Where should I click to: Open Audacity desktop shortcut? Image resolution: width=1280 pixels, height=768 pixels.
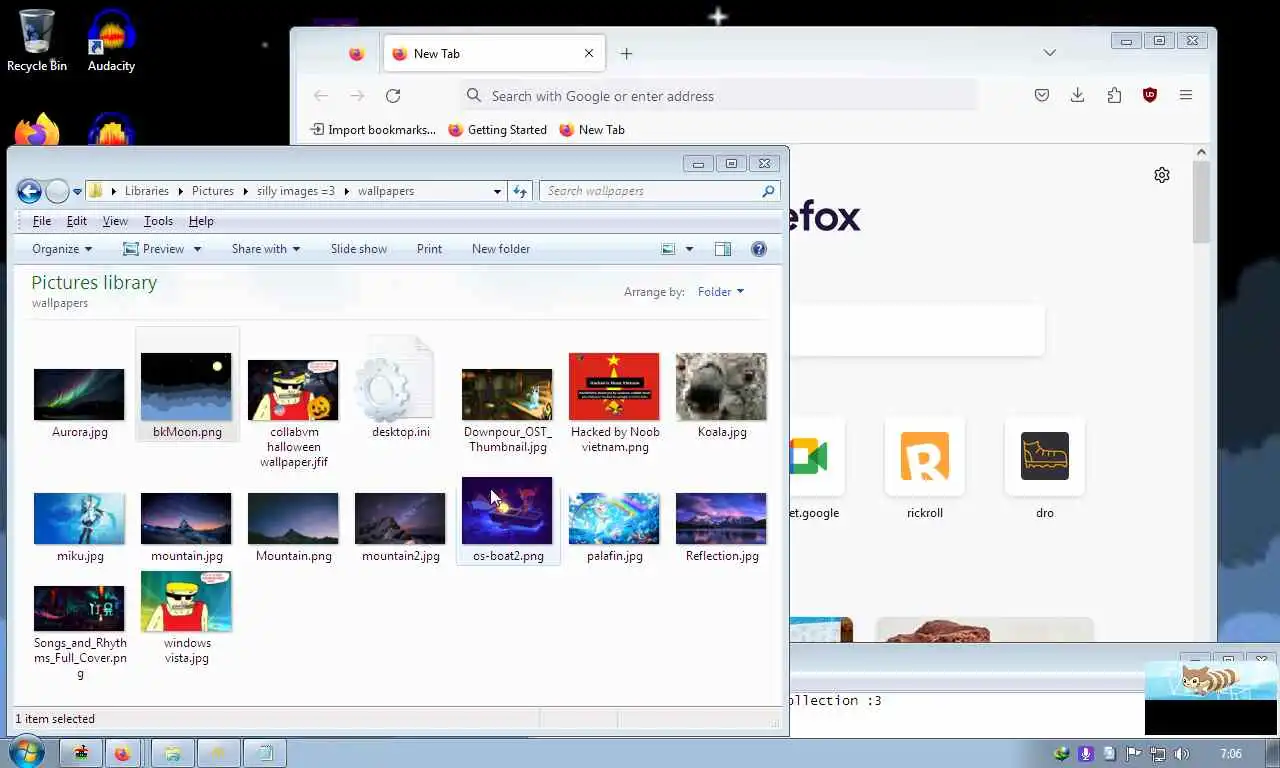[x=111, y=40]
